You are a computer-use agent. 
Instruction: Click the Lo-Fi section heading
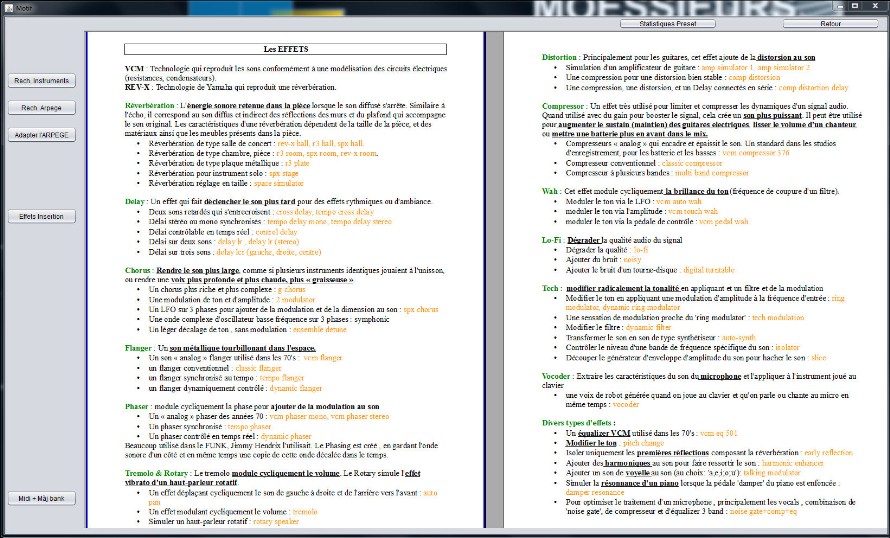(551, 240)
